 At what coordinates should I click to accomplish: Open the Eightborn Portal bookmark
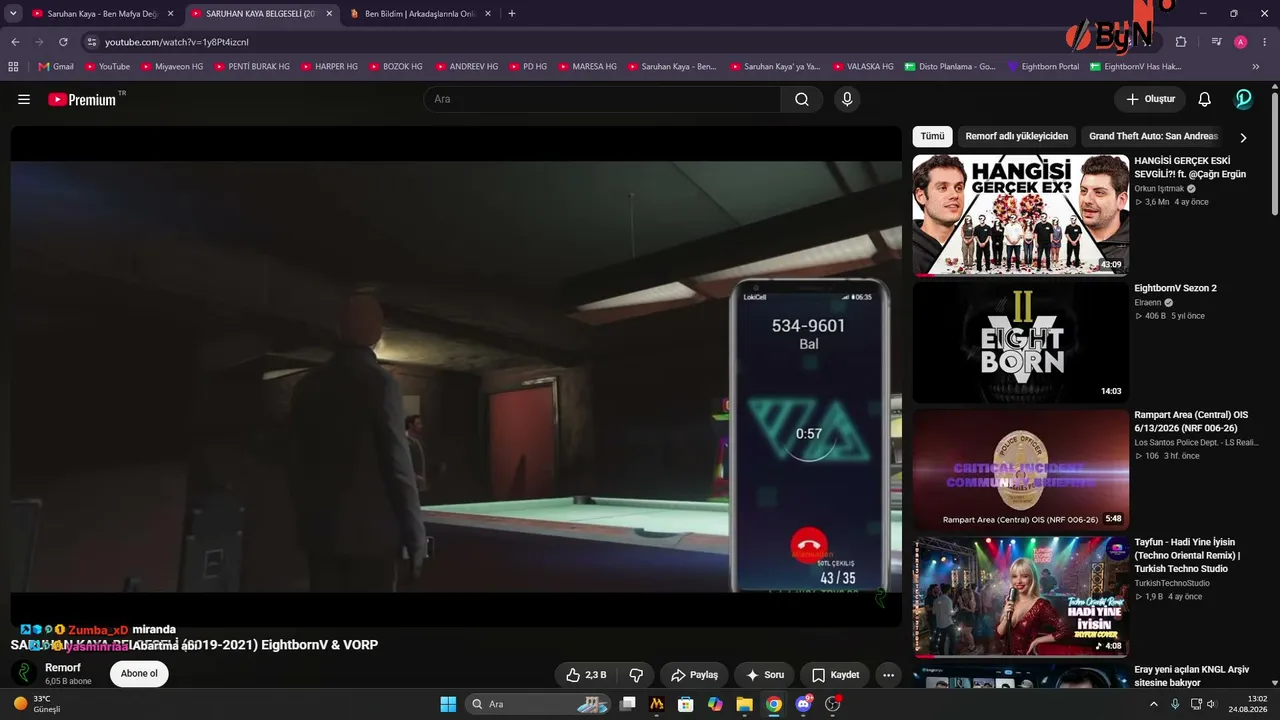click(1043, 67)
